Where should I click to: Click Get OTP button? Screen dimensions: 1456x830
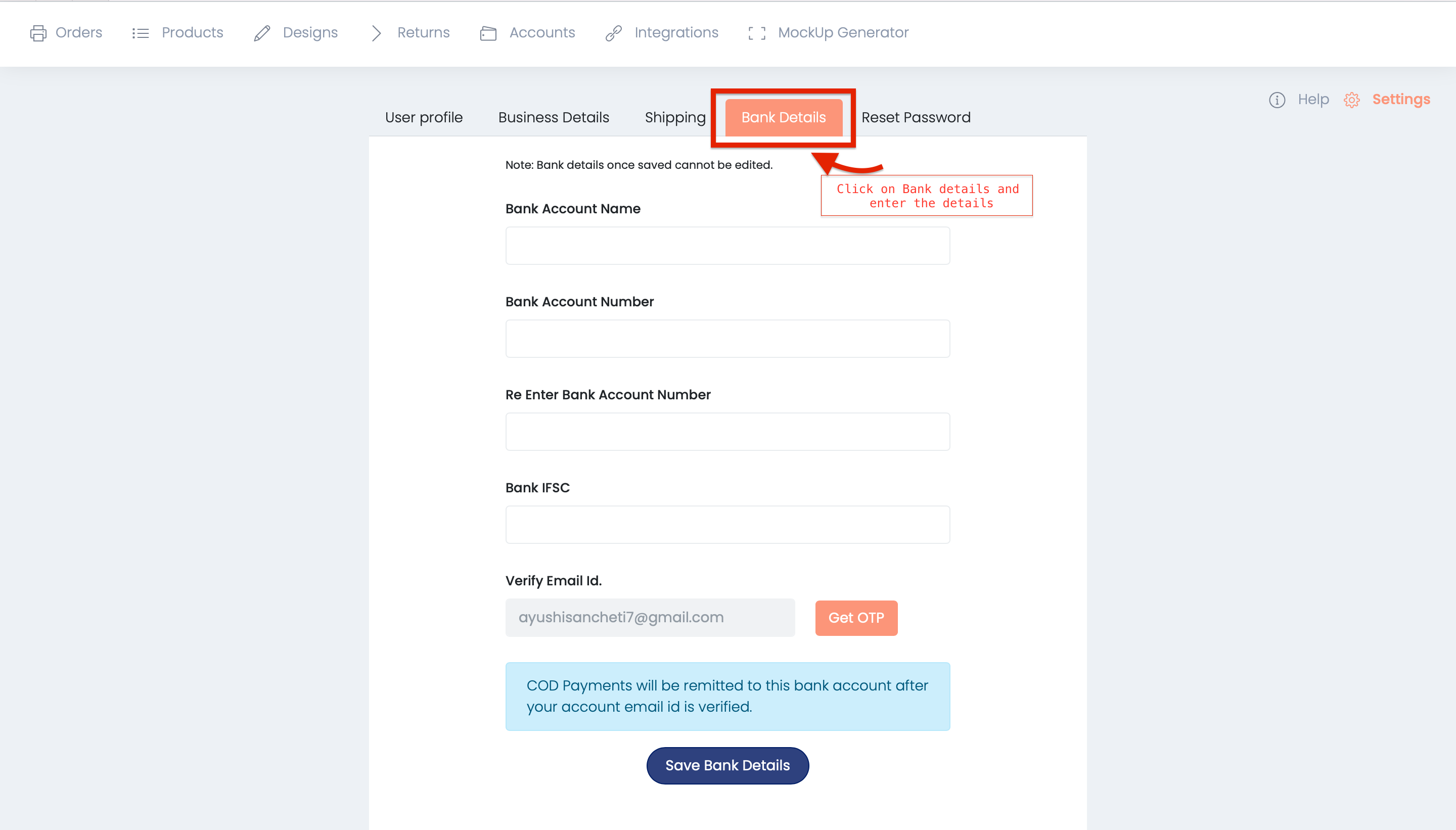tap(856, 617)
